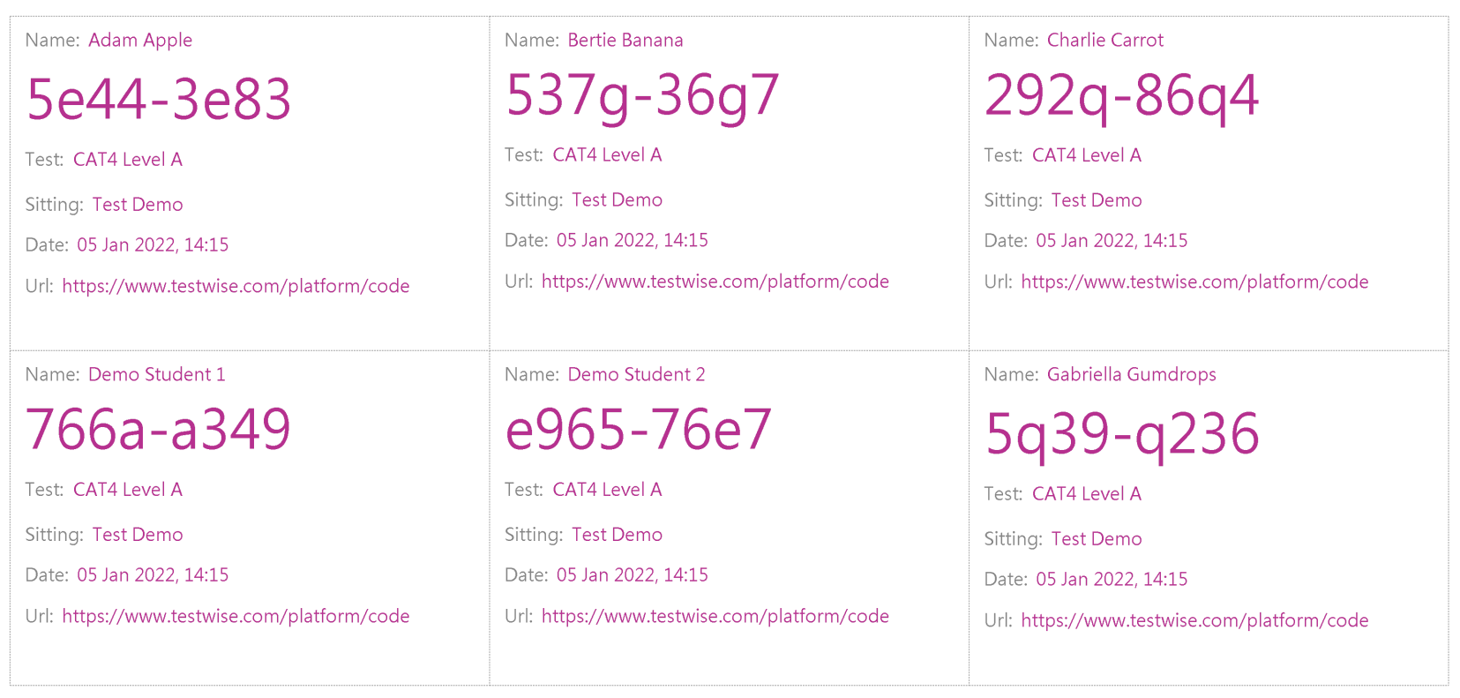This screenshot has width=1460, height=698.
Task: Open the Url link in Charlie Carrot's card
Action: click(1194, 282)
